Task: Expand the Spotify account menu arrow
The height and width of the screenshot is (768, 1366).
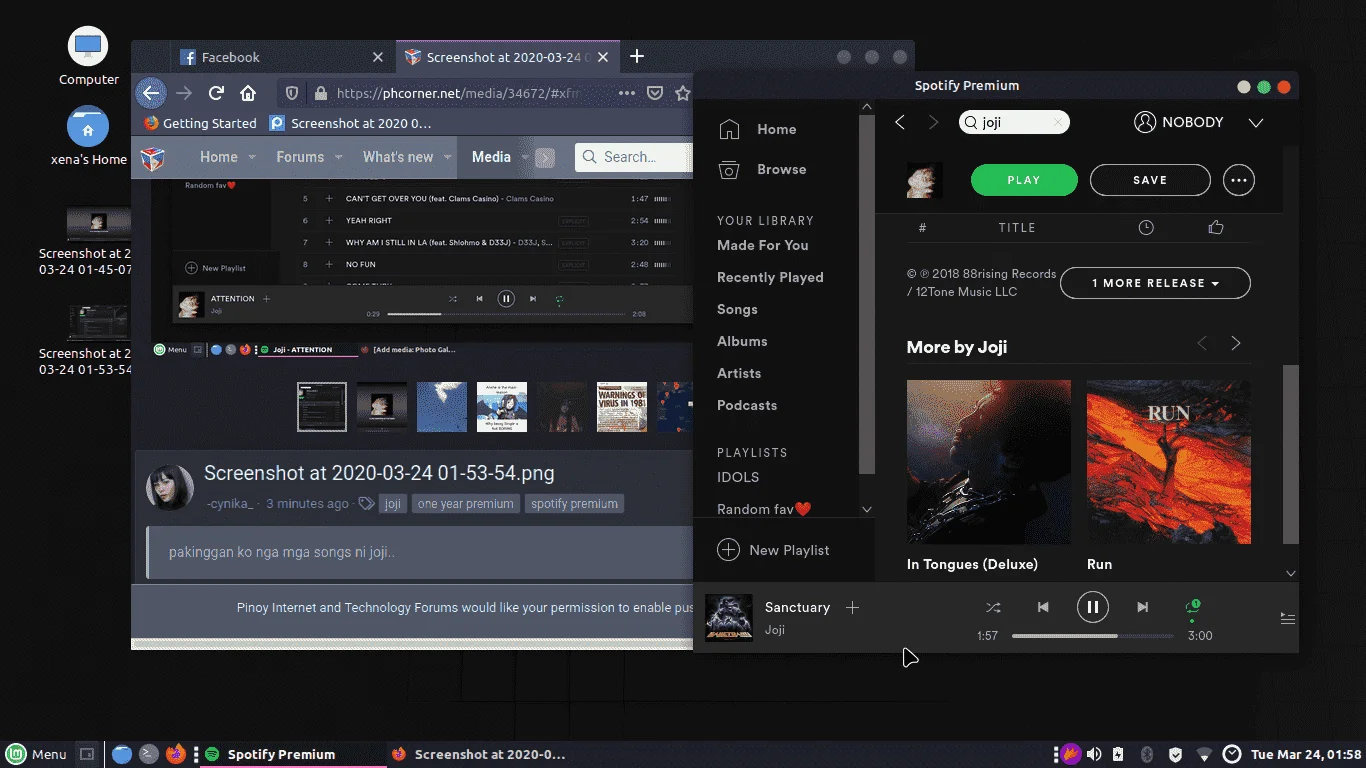Action: tap(1256, 123)
